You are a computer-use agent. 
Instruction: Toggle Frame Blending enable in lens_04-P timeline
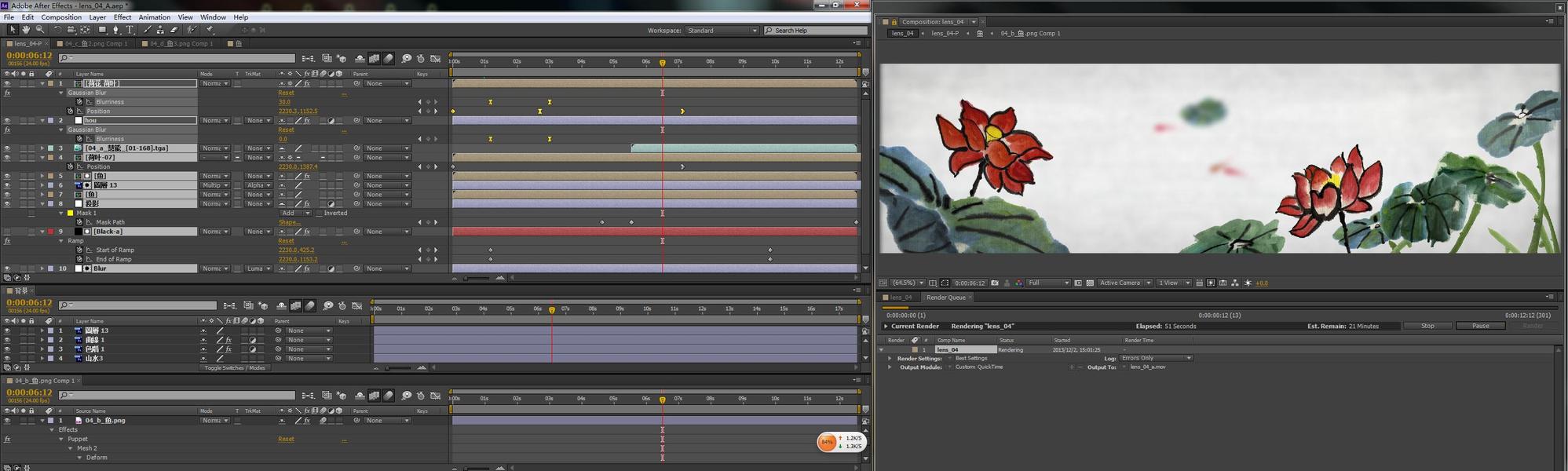click(x=374, y=59)
